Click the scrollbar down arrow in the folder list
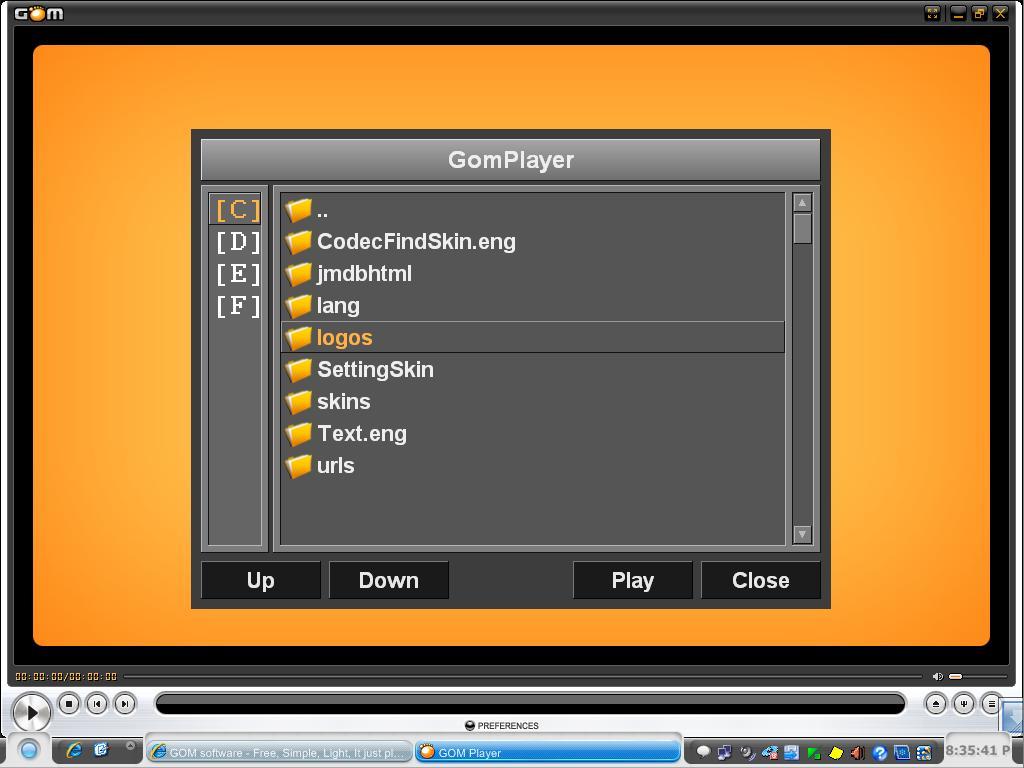Screen dimensions: 1024x768 pos(800,535)
